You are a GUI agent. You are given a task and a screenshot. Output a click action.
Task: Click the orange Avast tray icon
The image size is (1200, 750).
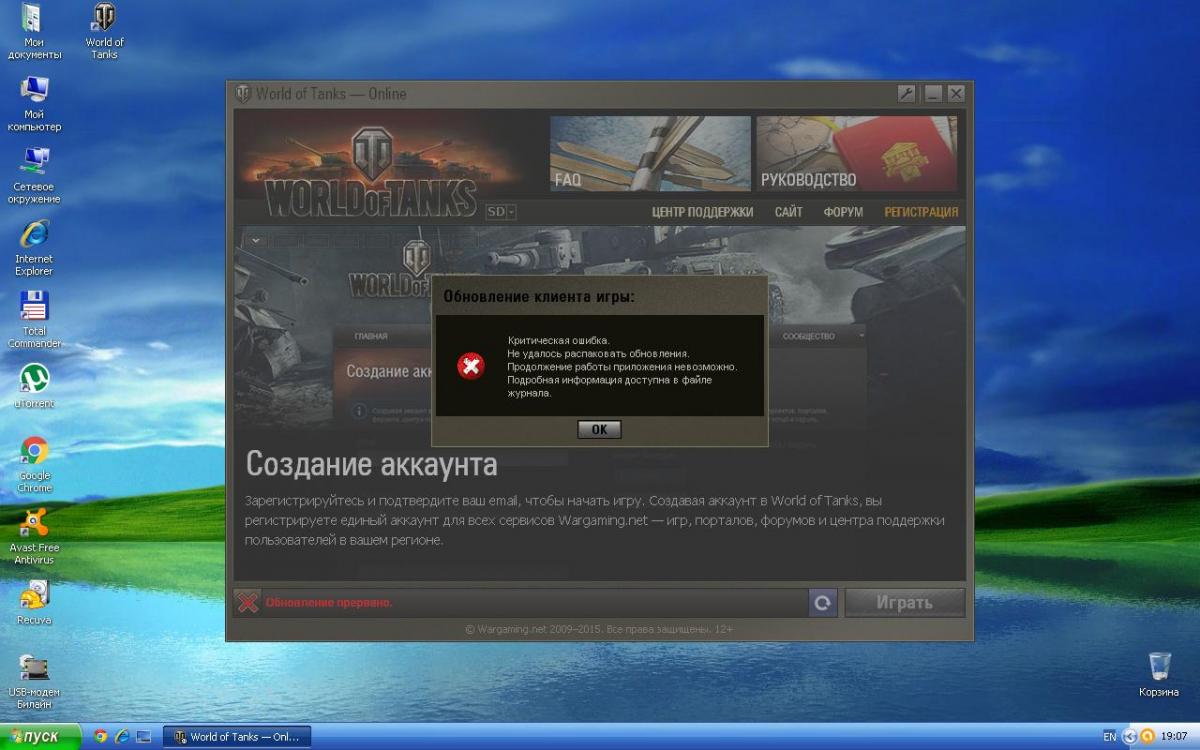coord(1147,737)
